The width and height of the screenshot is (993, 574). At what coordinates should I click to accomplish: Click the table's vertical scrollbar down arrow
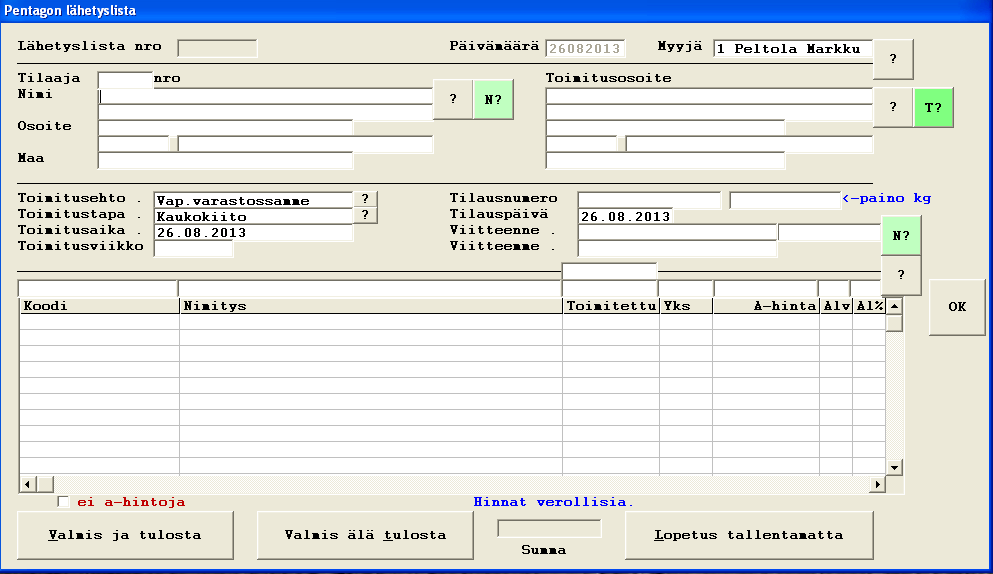point(894,467)
